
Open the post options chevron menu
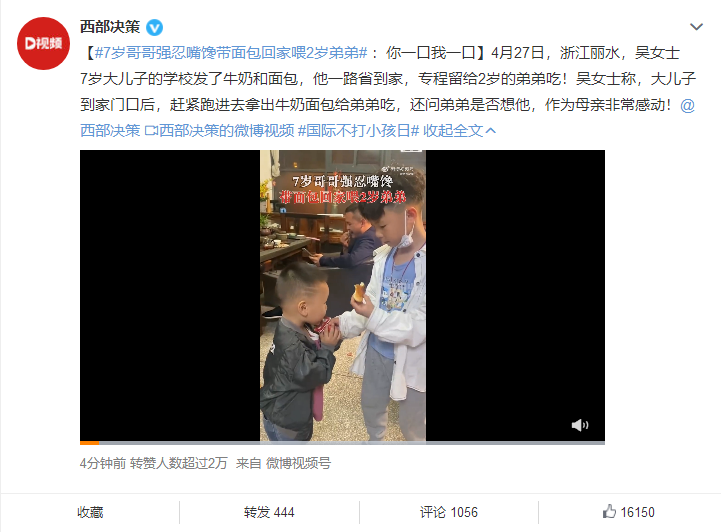(696, 27)
